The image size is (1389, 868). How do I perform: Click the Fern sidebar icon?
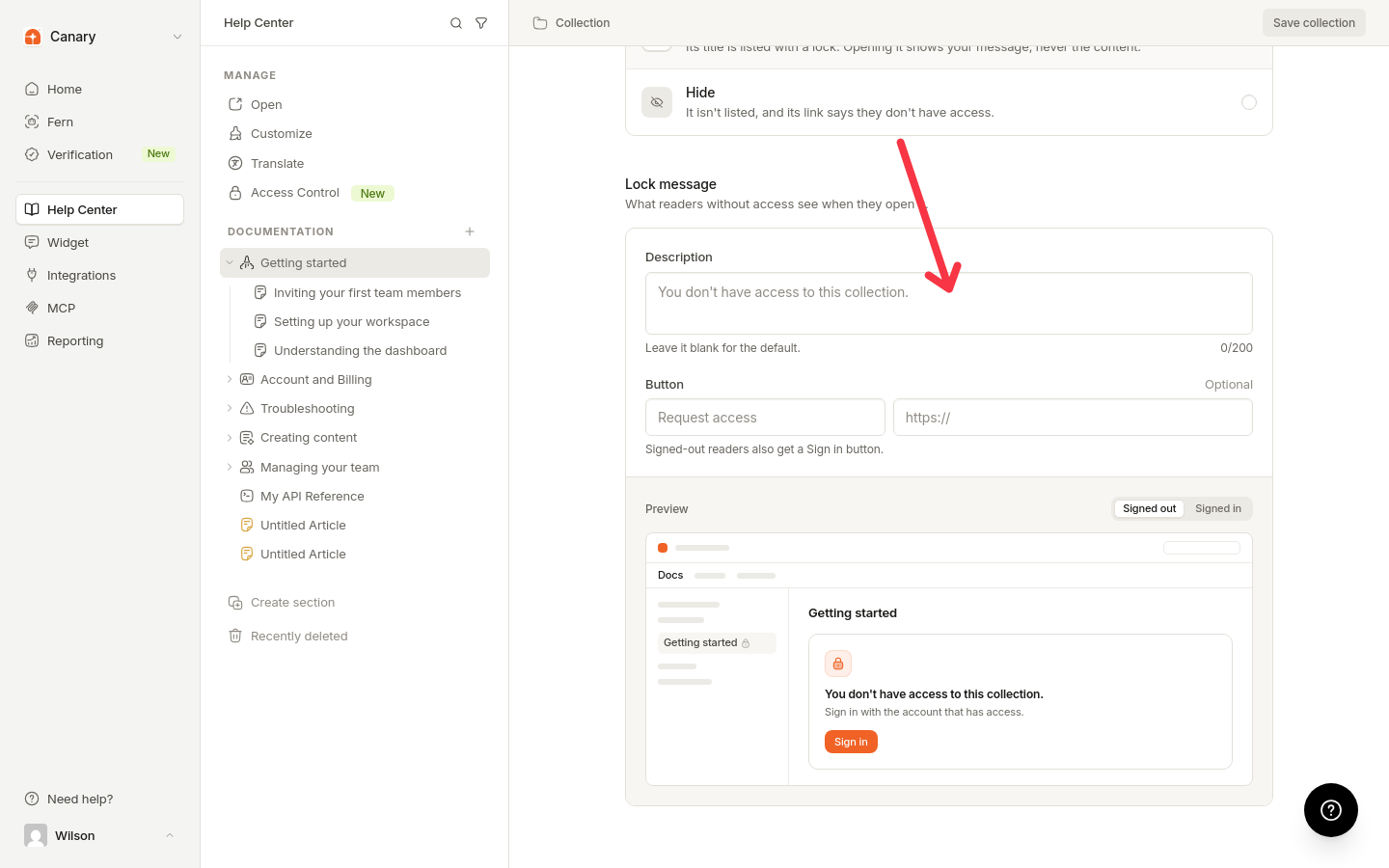(32, 122)
